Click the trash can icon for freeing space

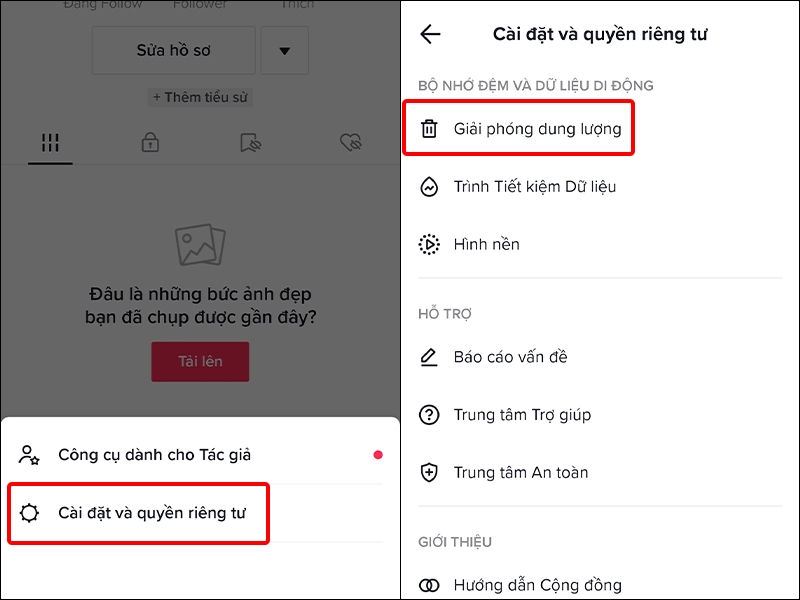coord(429,129)
